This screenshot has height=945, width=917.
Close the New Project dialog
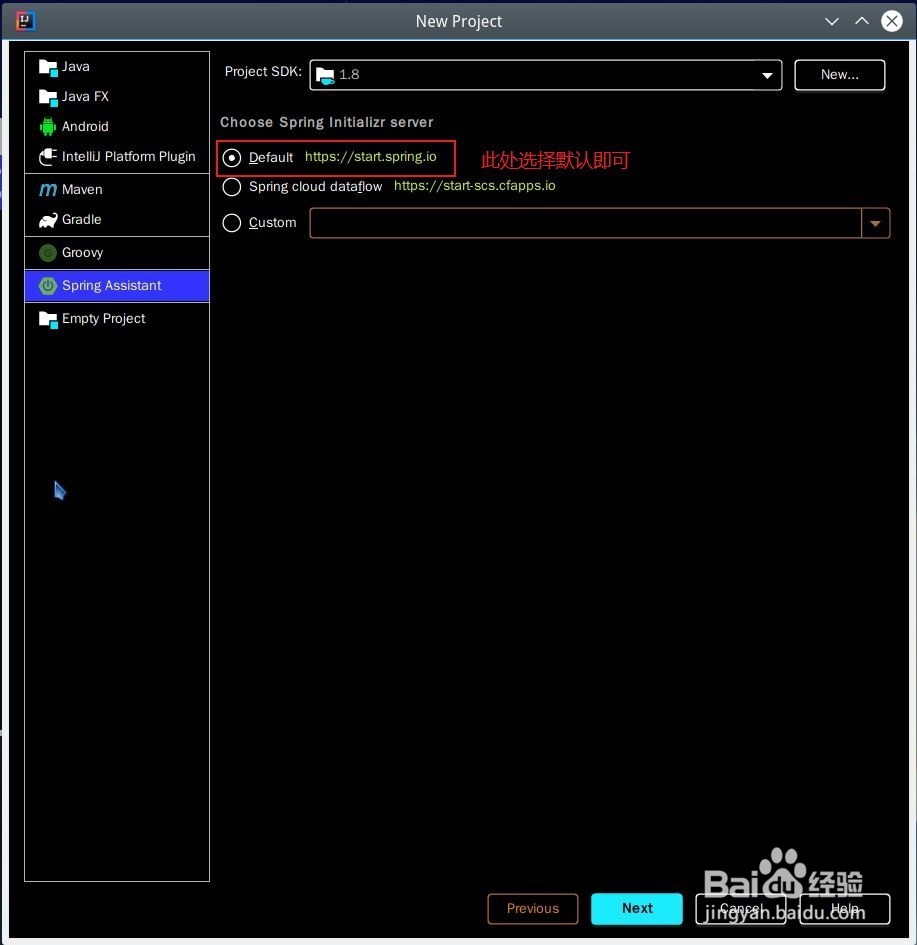892,21
